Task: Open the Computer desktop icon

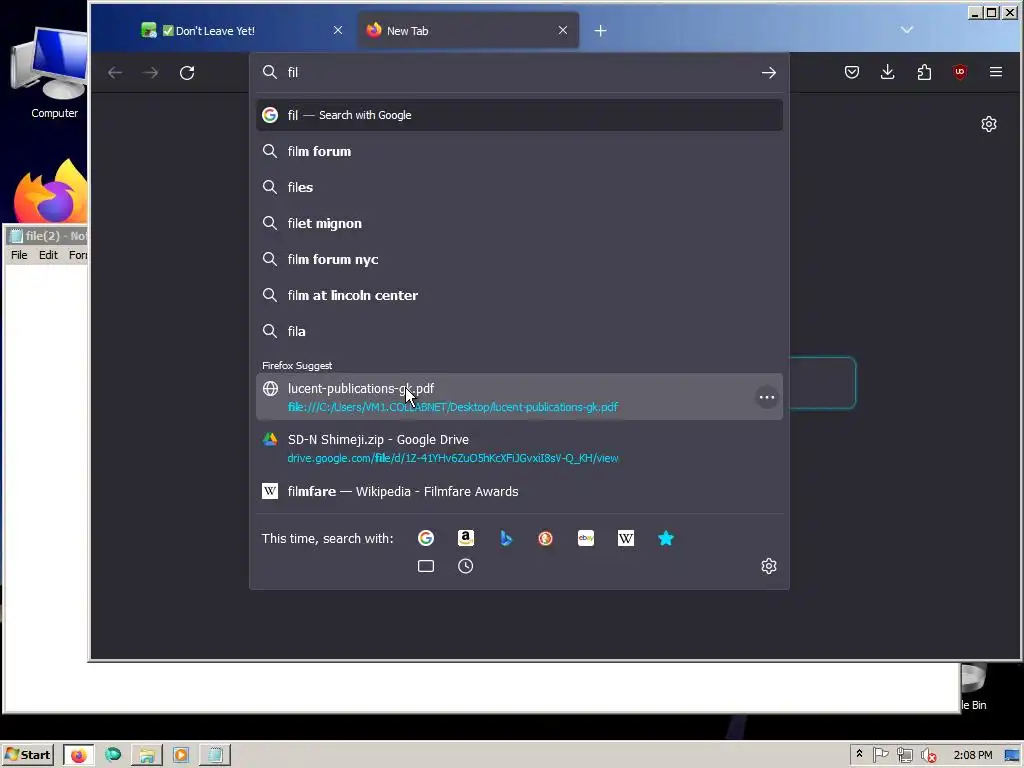Action: pyautogui.click(x=54, y=73)
